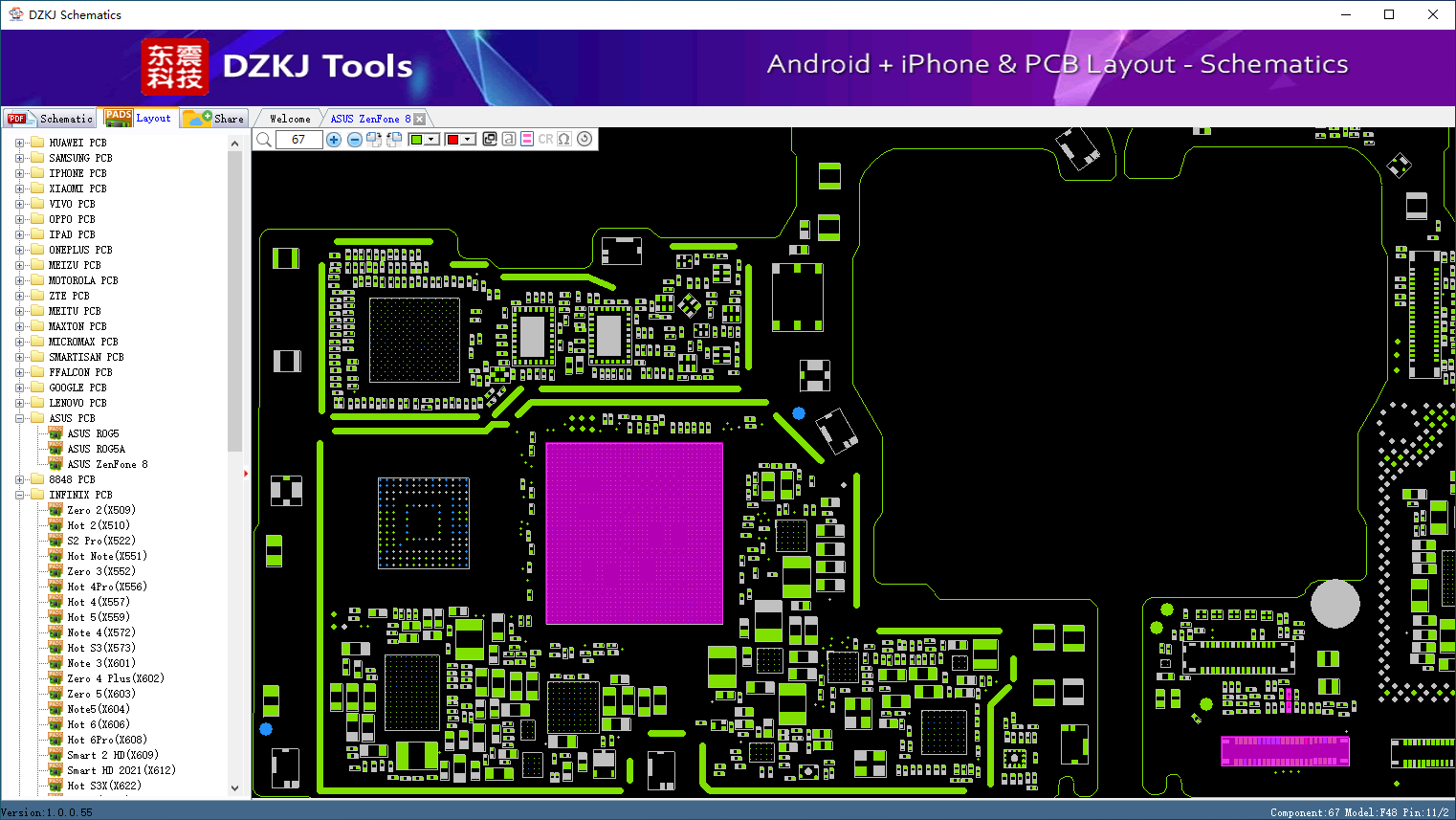
Task: Select MEIZU PCB in the tree
Action: [x=75, y=265]
